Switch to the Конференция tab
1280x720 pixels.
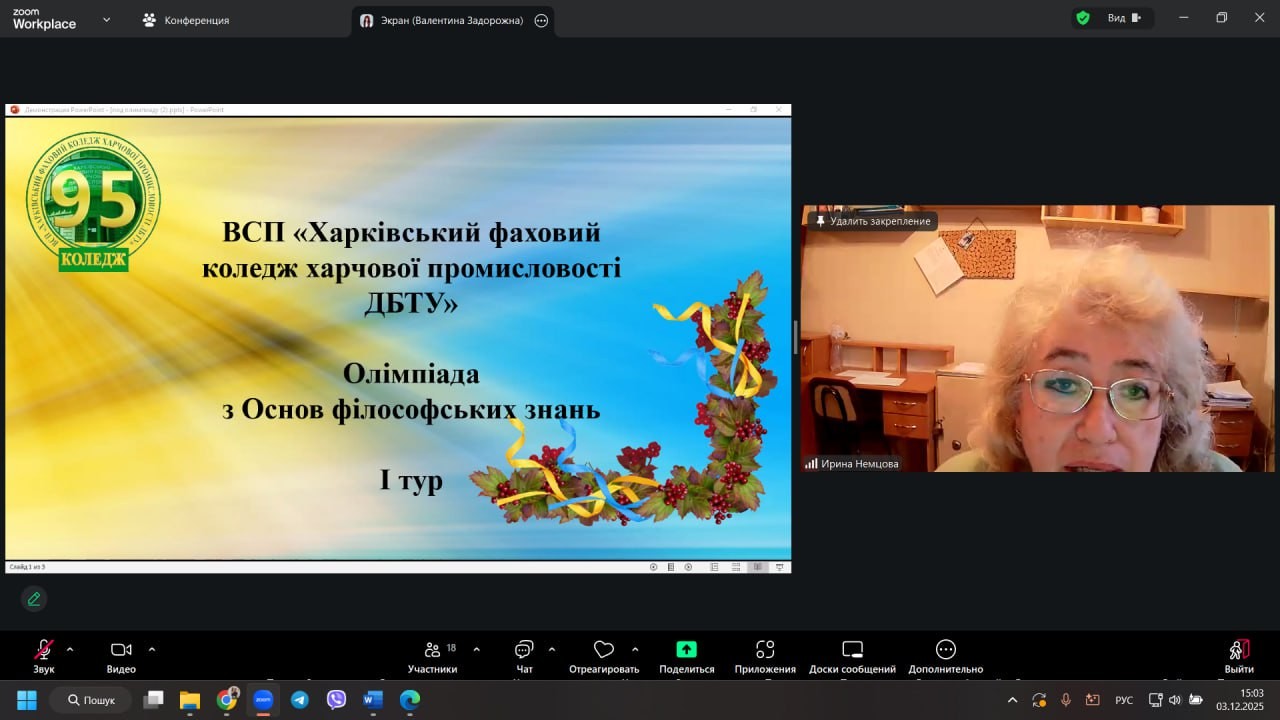[186, 20]
